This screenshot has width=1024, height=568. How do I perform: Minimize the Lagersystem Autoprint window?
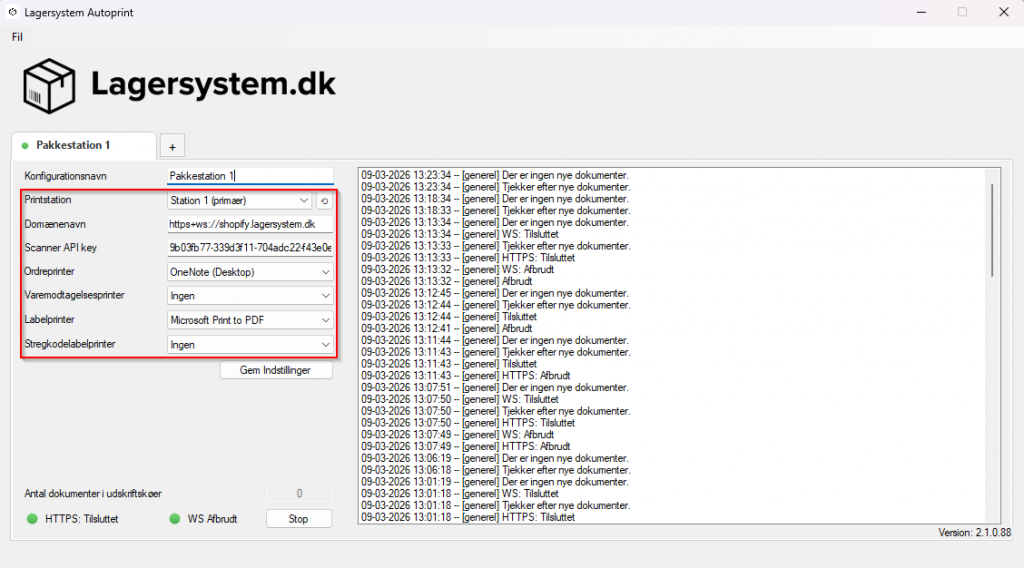tap(915, 12)
